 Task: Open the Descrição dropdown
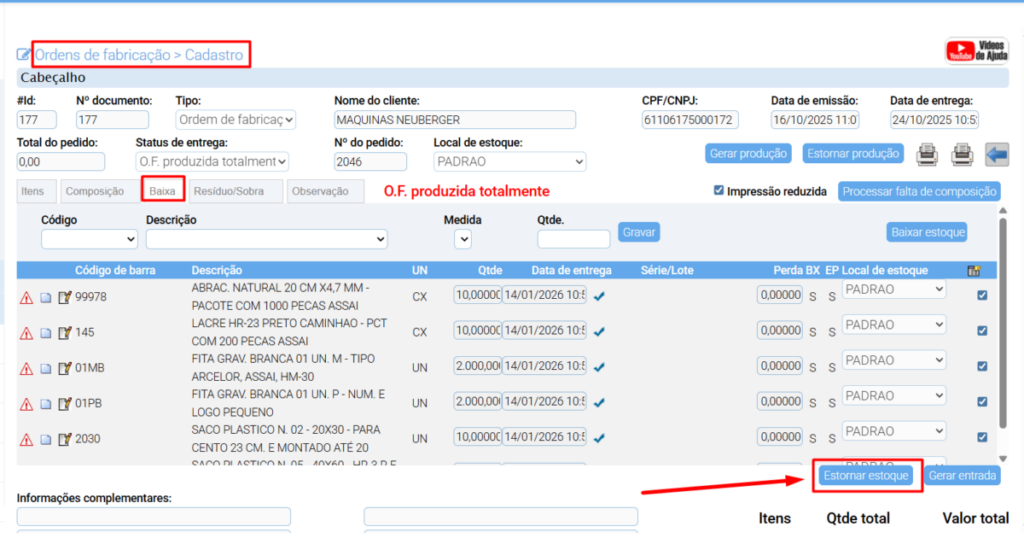point(266,239)
